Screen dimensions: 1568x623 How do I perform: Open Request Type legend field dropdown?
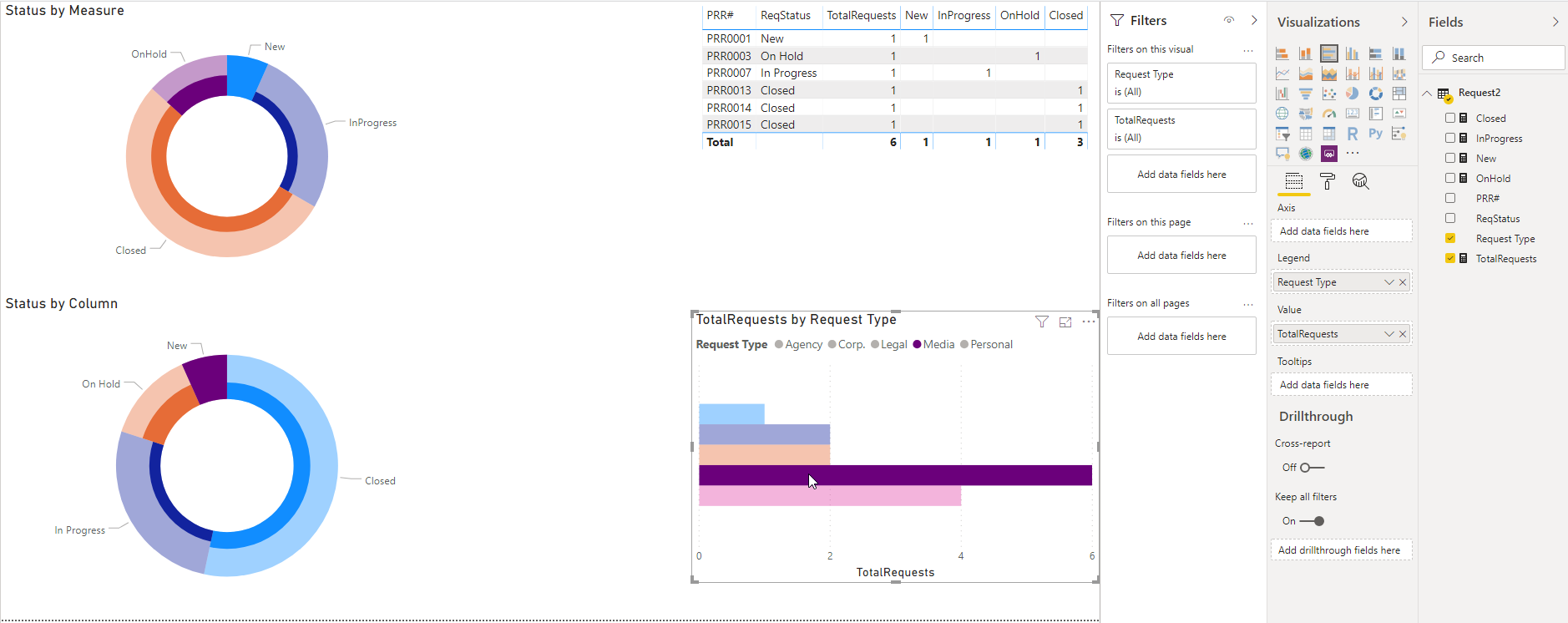tap(1389, 282)
